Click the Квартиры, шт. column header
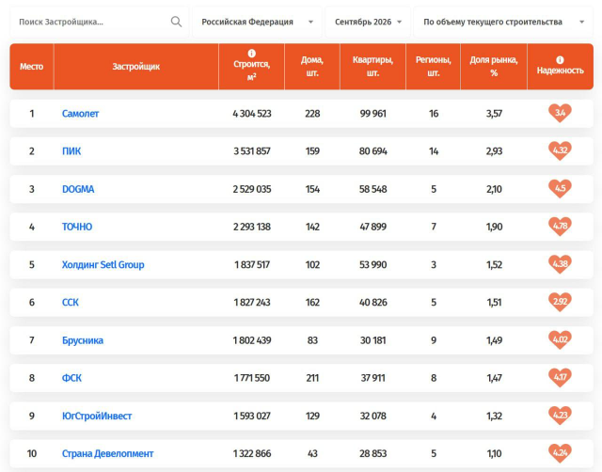 tap(373, 66)
